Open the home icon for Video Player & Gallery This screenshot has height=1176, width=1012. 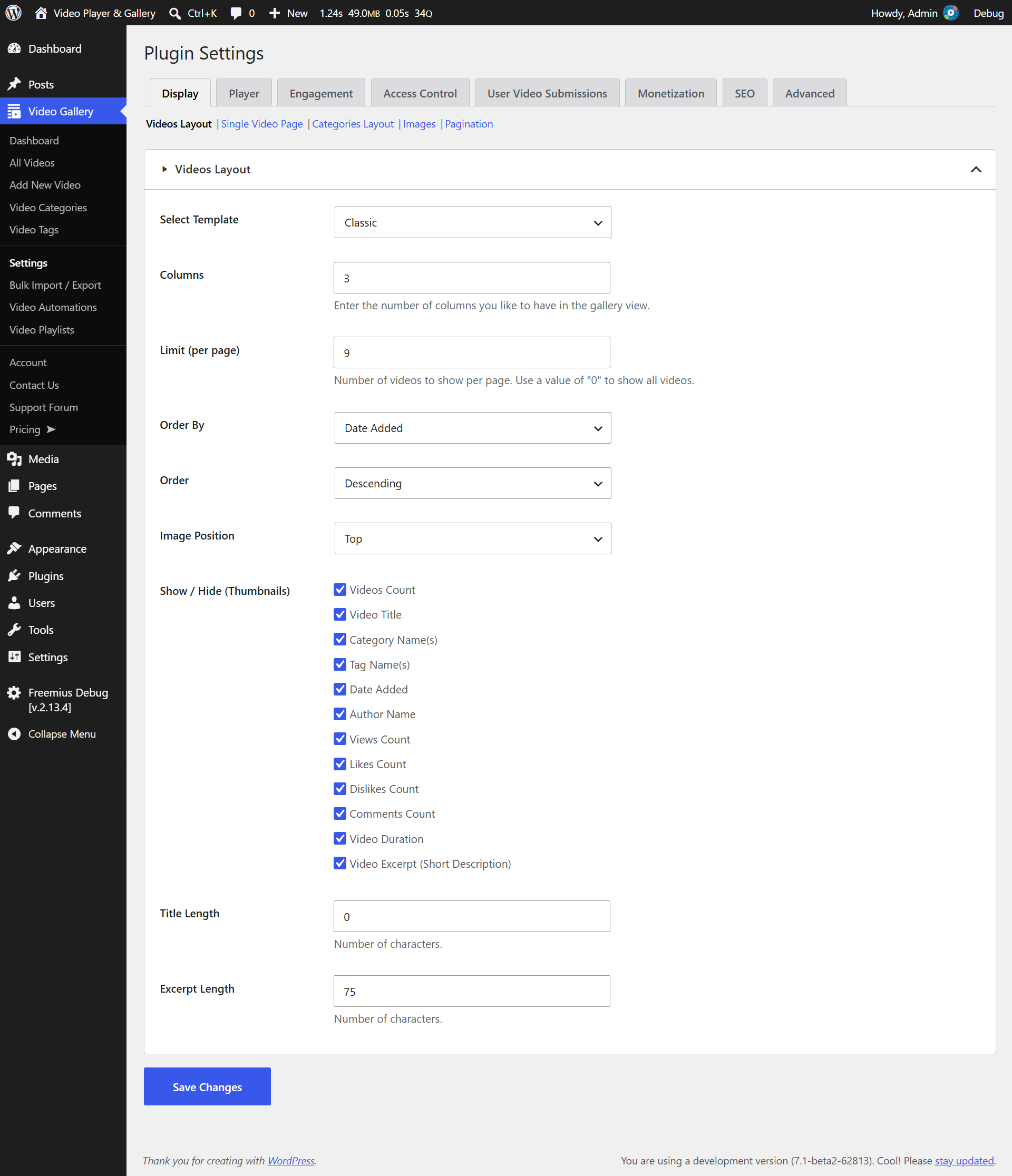[41, 13]
